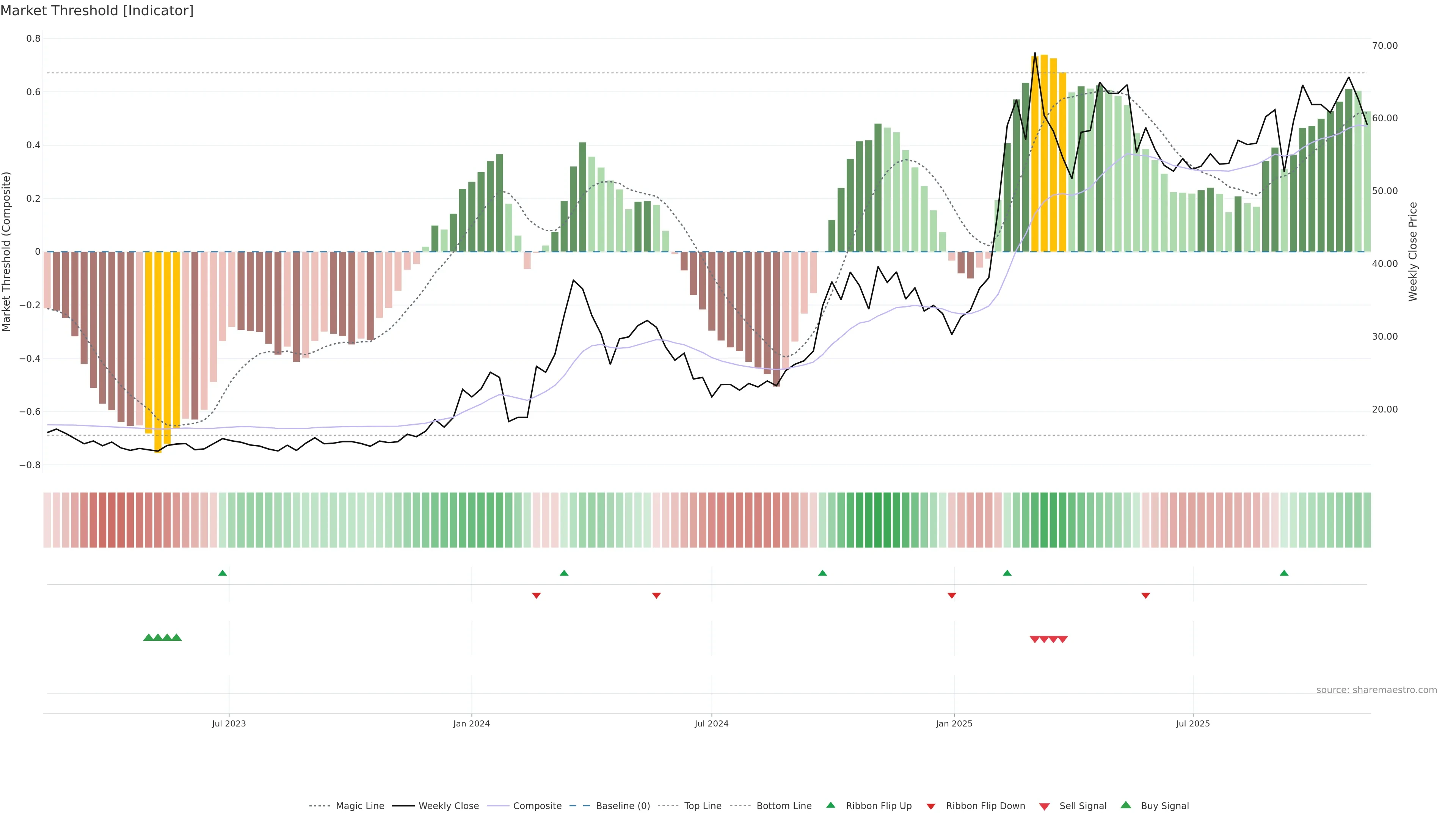Toggle Weekly Close series in legend
This screenshot has height=819, width=1456.
pos(448,806)
